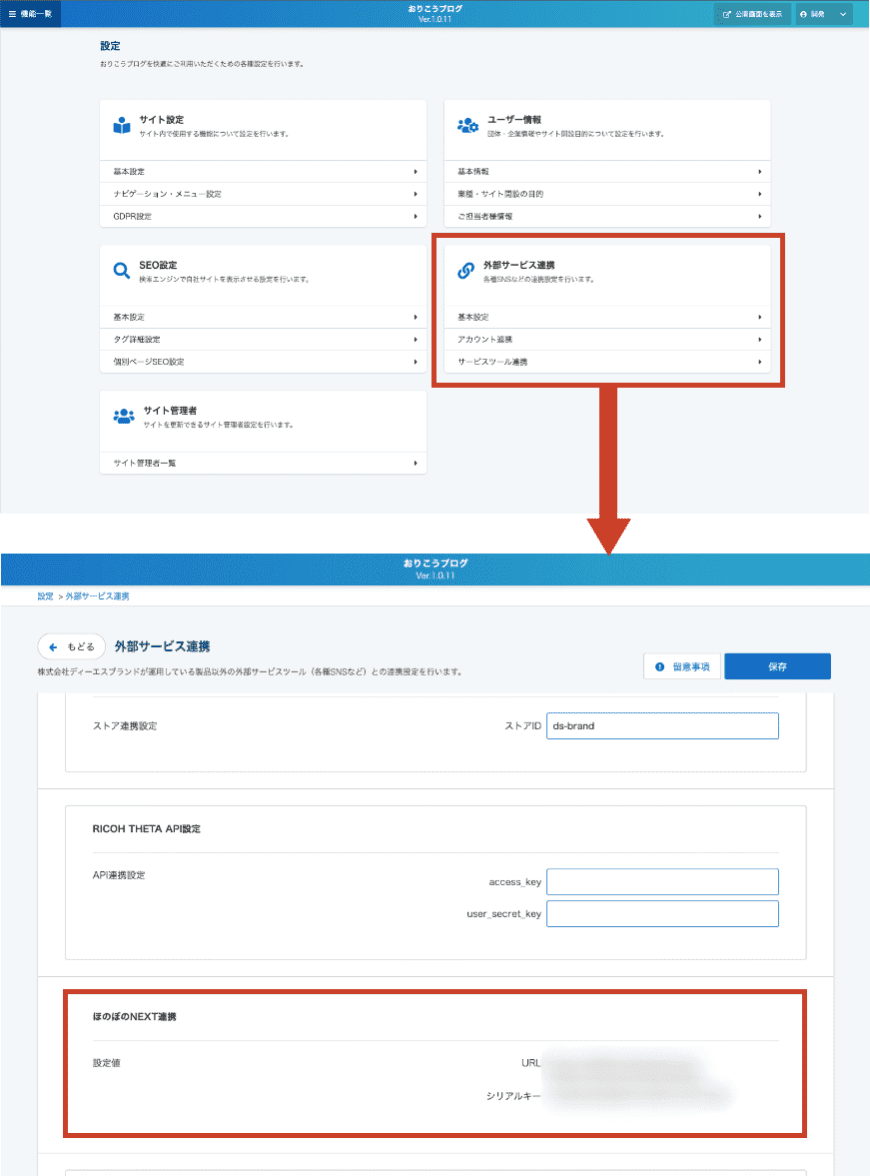Click the 外部サービス連携 chain-link icon
The image size is (870, 1176).
[x=466, y=271]
